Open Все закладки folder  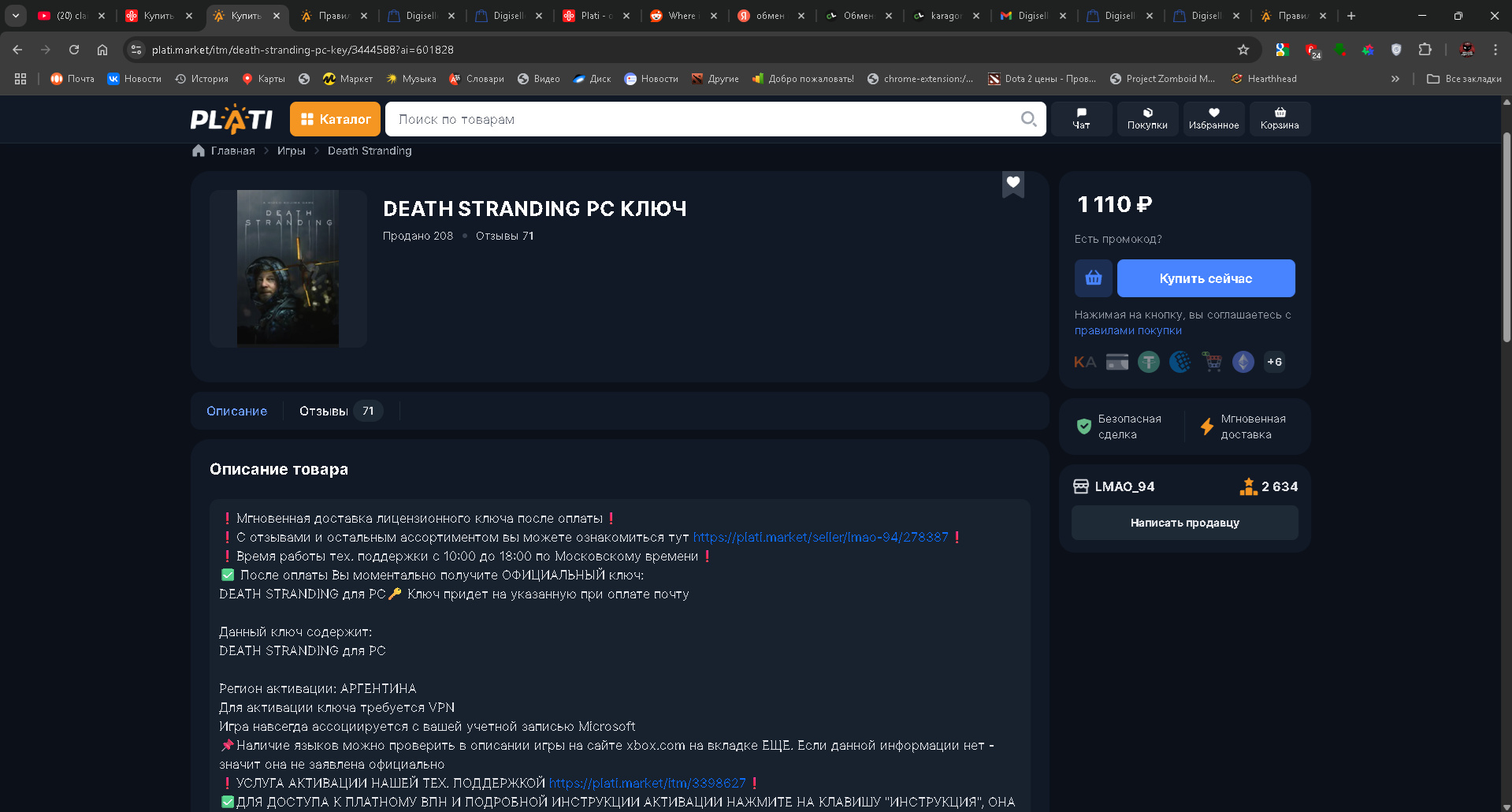click(1465, 79)
